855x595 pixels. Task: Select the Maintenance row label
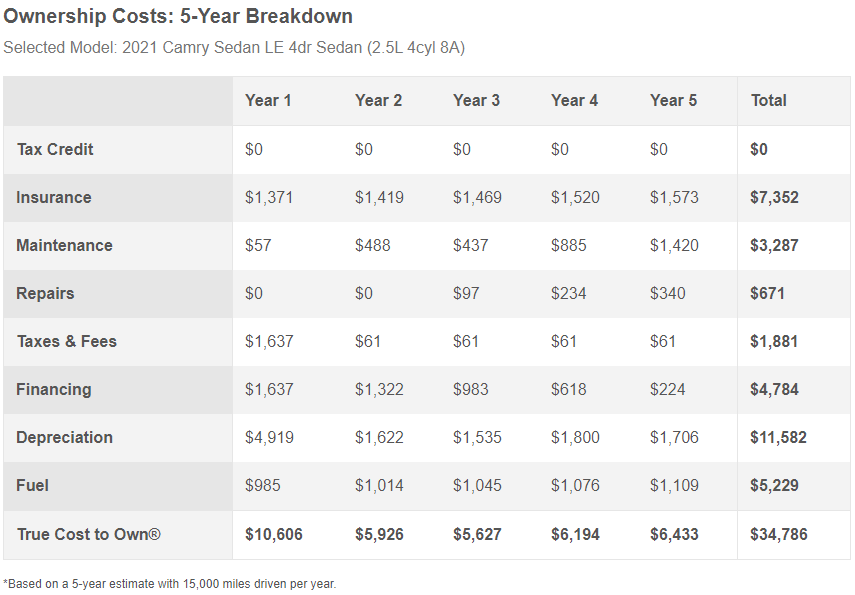[x=64, y=245]
